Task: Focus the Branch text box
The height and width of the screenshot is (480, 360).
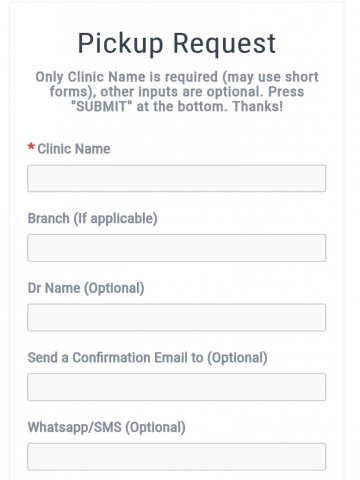Action: (x=177, y=248)
